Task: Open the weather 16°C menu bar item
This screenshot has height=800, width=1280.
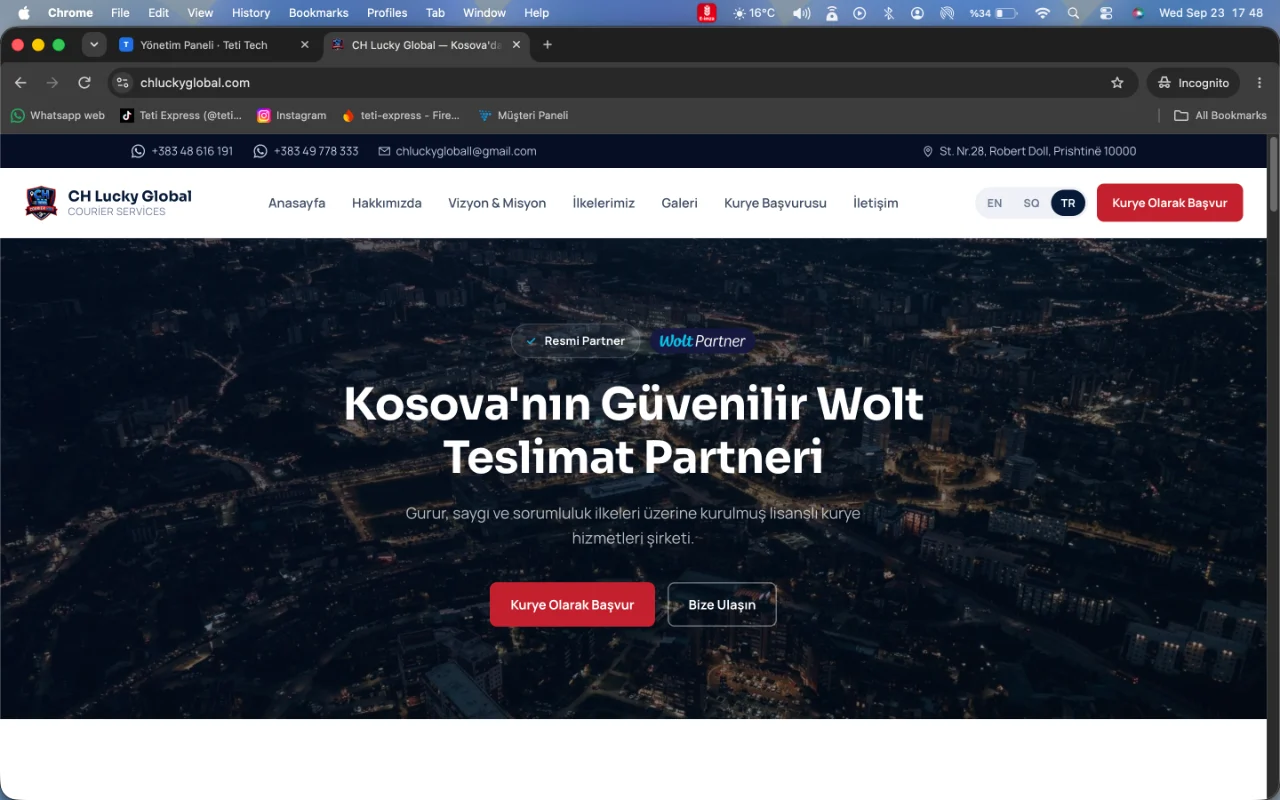Action: click(754, 13)
